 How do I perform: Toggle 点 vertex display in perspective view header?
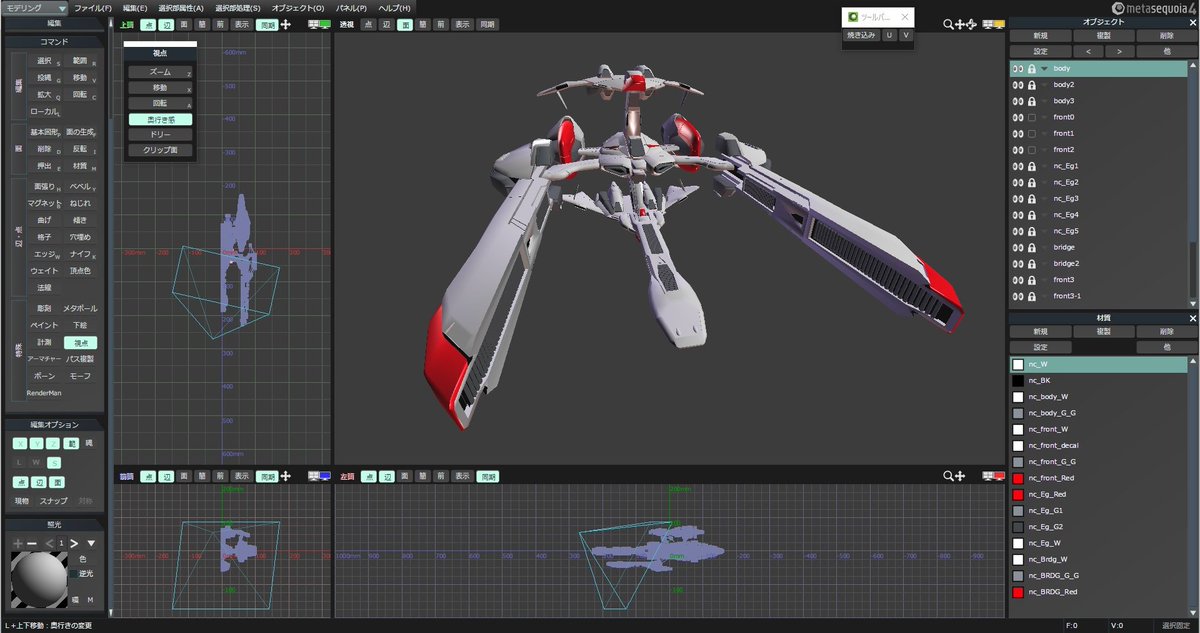368,24
